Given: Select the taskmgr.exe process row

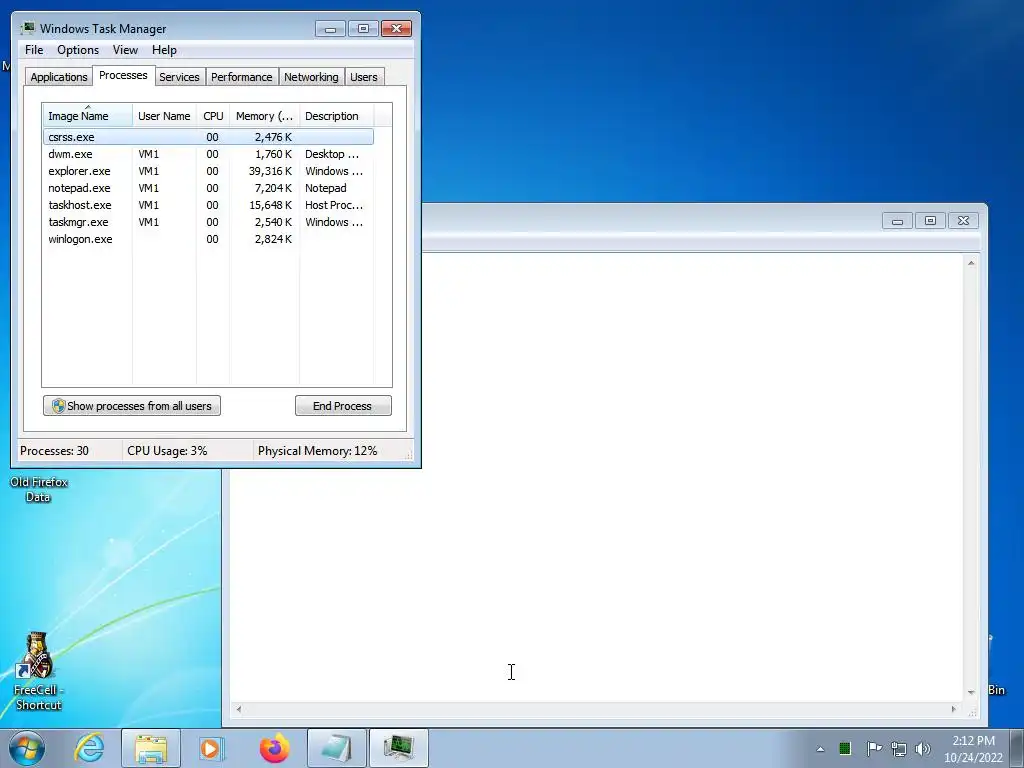Looking at the screenshot, I should (x=208, y=222).
